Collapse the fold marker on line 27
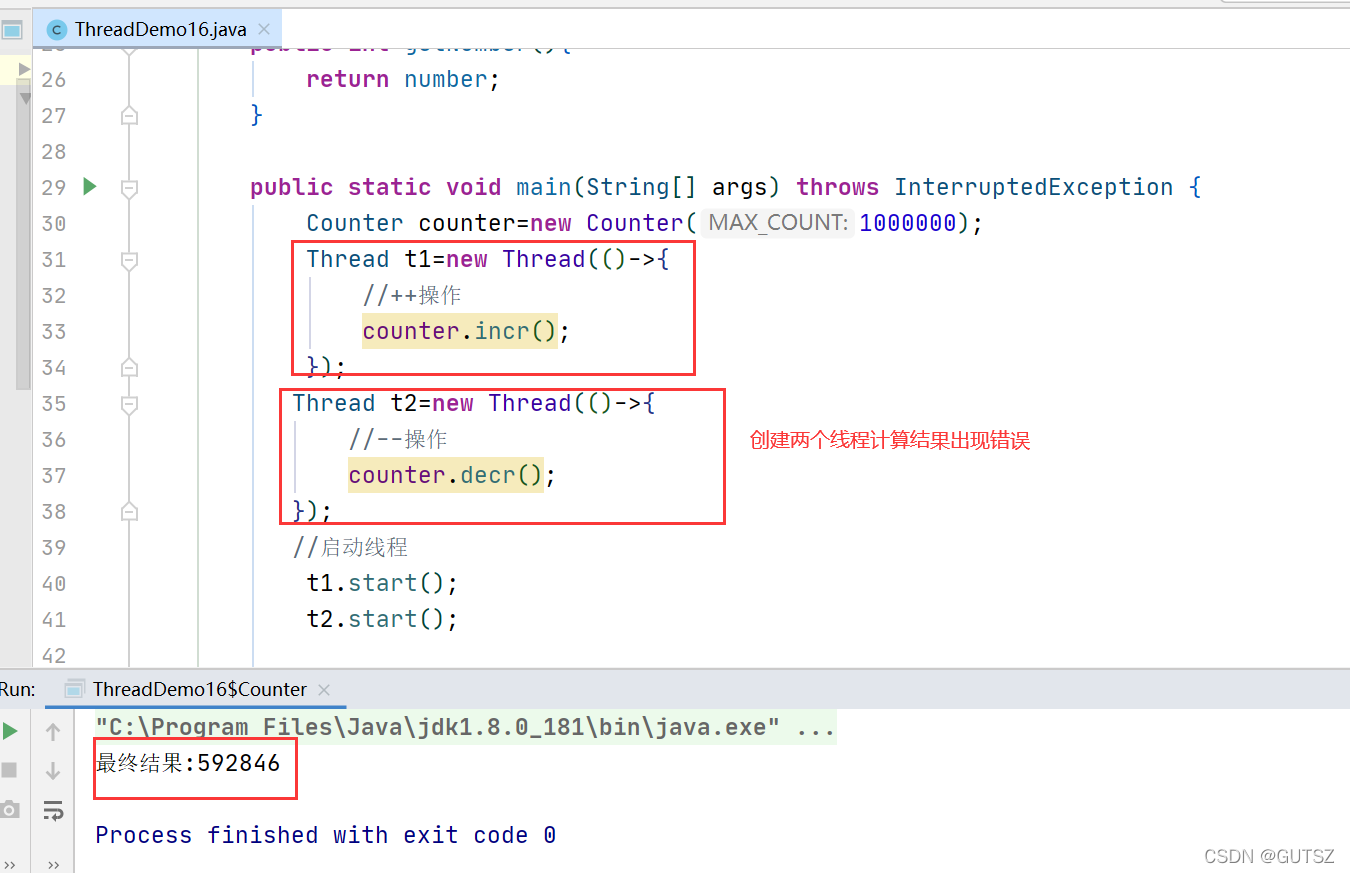This screenshot has height=873, width=1350. click(x=129, y=116)
